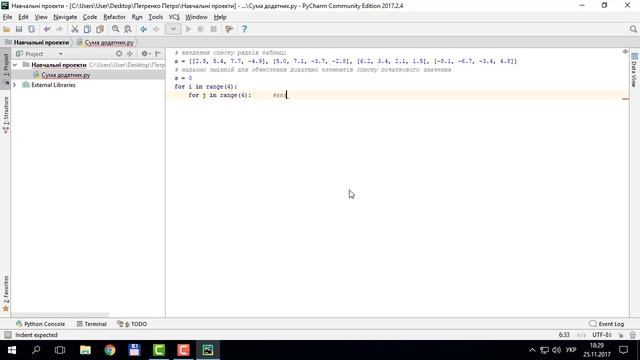Open Replace with the second magnifier icon
Image resolution: width=640 pixels, height=360 pixels.
point(128,29)
